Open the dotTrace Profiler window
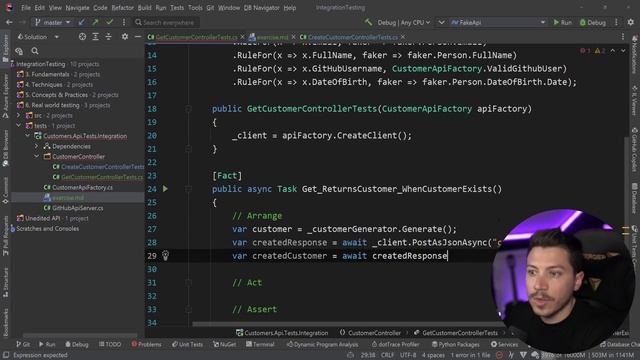The width and height of the screenshot is (640, 360). click(x=395, y=344)
